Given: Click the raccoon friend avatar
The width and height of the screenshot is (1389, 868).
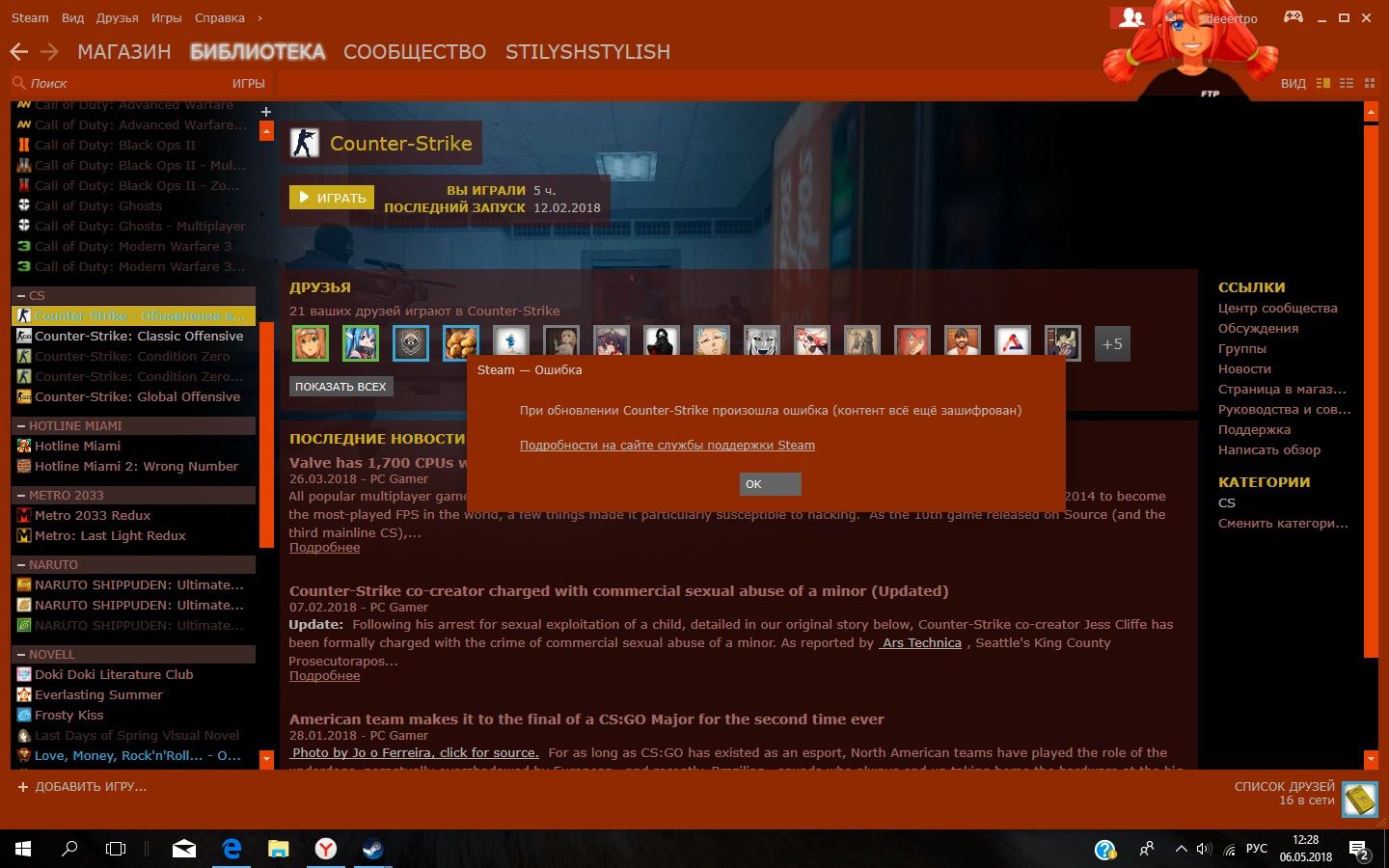Looking at the screenshot, I should coord(411,343).
